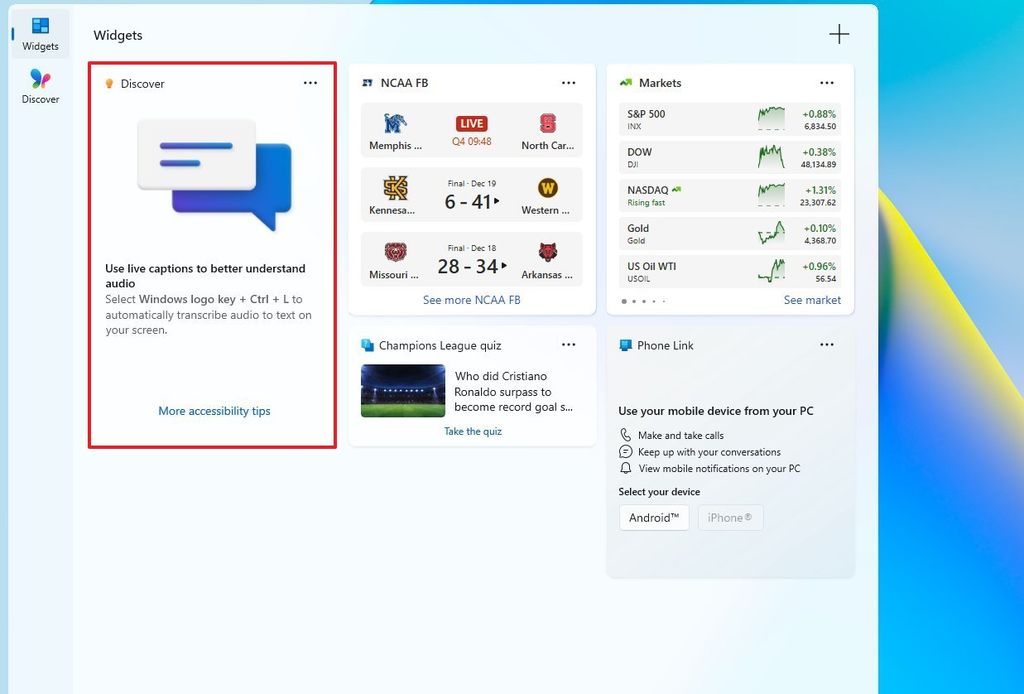The height and width of the screenshot is (694, 1024).
Task: Click the Kennesaw team logo
Action: [x=395, y=188]
